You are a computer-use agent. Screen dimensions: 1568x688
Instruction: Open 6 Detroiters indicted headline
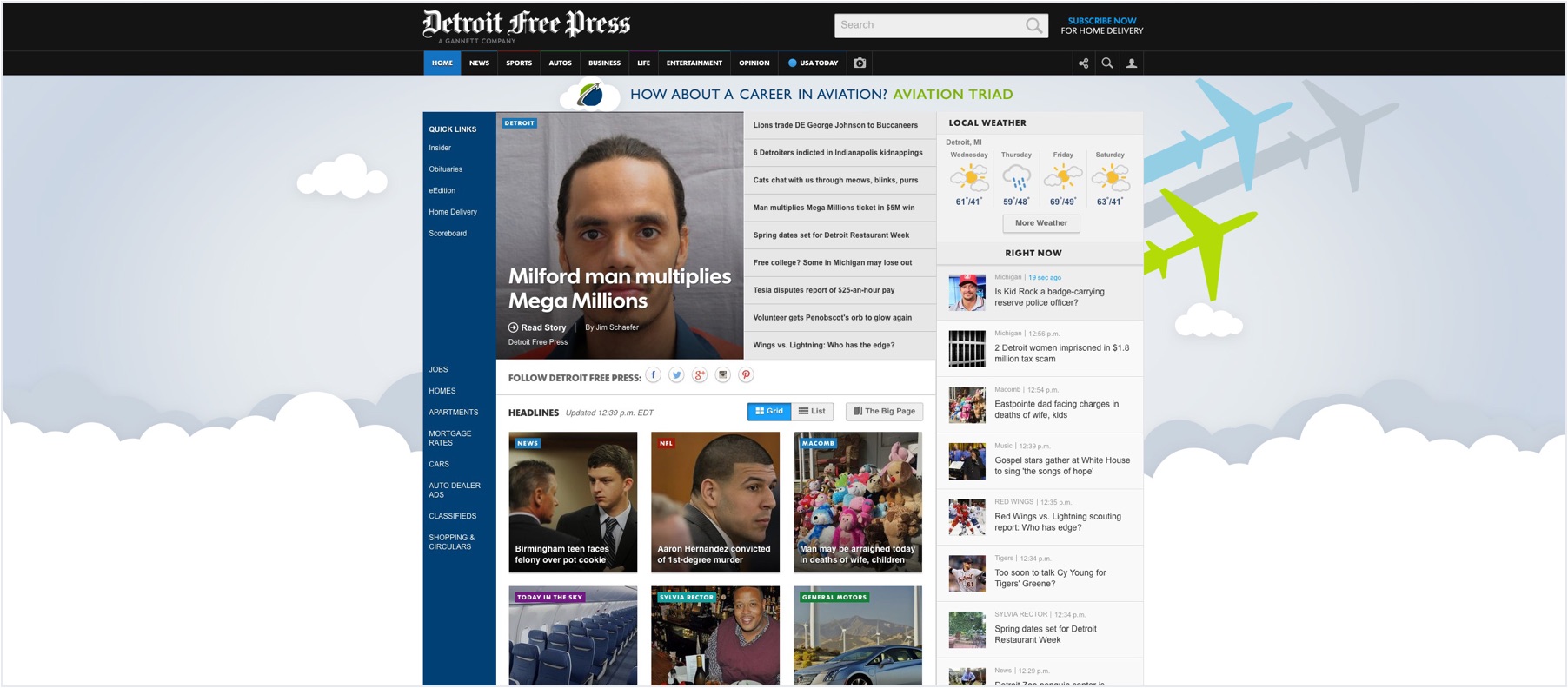(840, 153)
